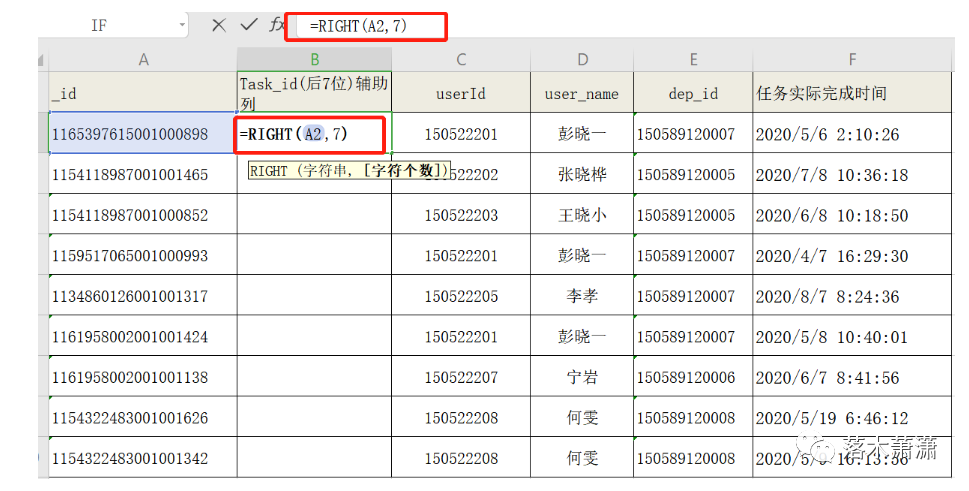Viewport: 969px width, 491px height.
Task: Select cell 1159517065001000993
Action: tap(143, 254)
